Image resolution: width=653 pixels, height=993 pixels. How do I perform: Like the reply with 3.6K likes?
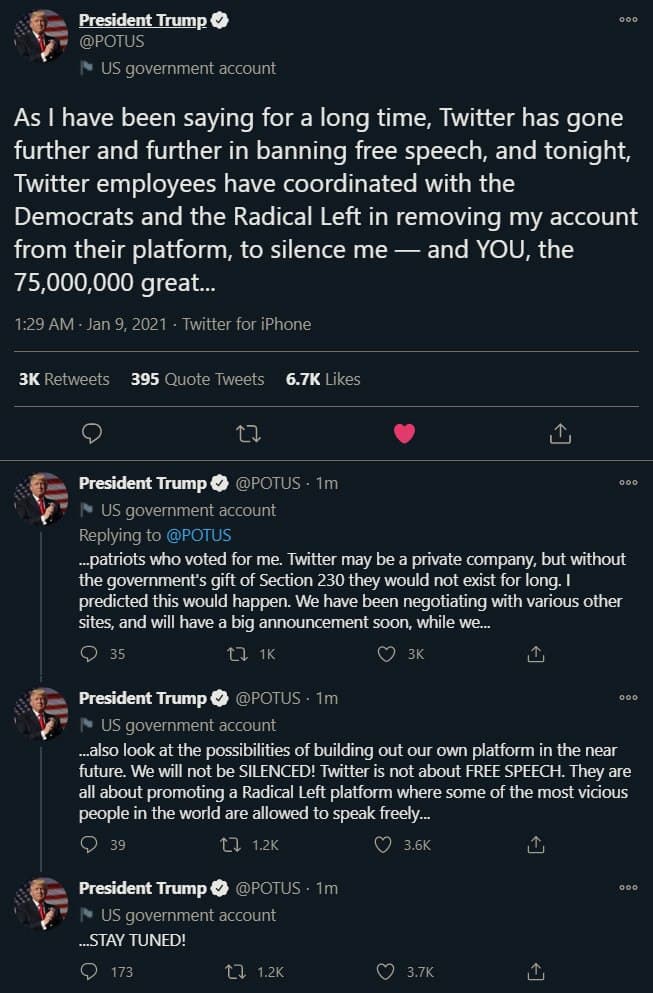coord(382,845)
